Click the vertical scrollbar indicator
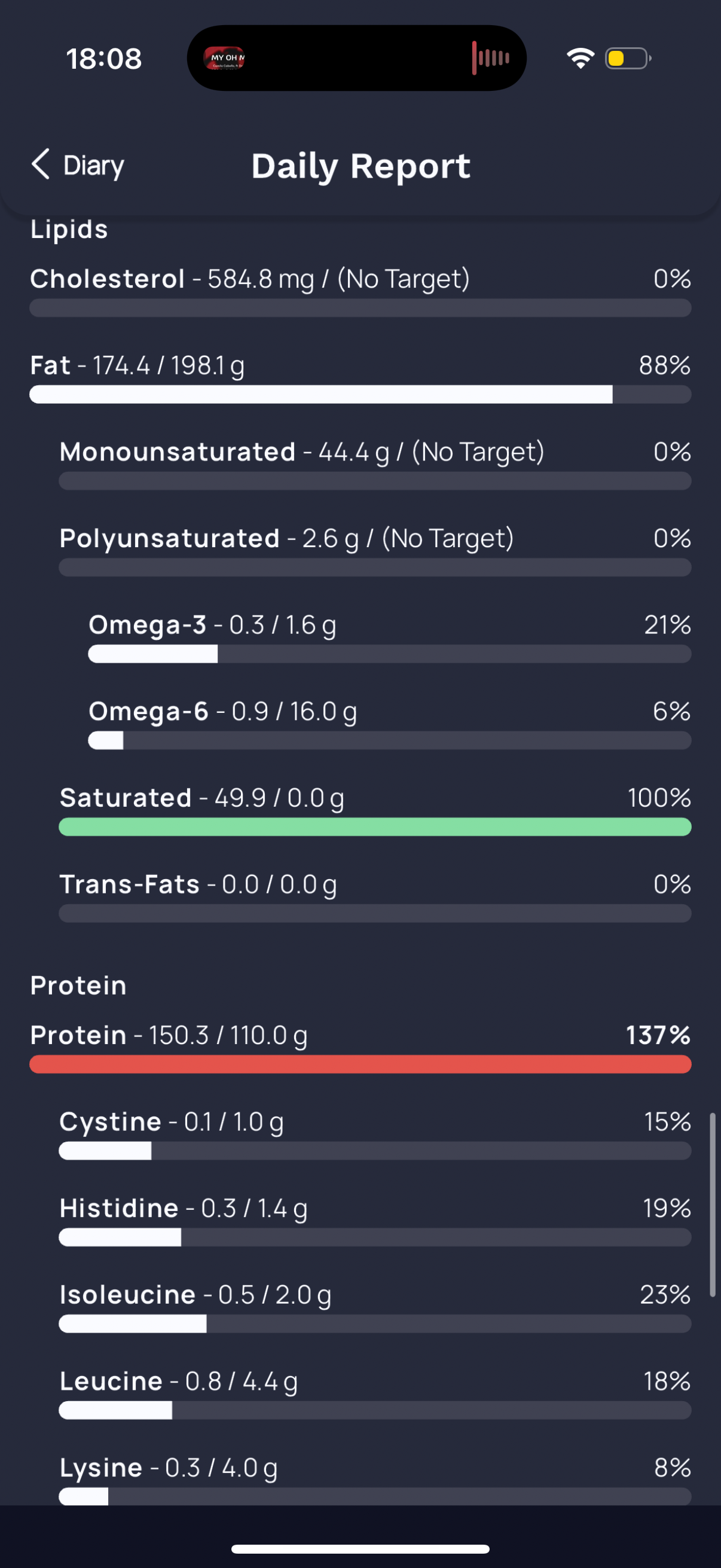Screen dimensions: 721x1568 (x=713, y=1204)
